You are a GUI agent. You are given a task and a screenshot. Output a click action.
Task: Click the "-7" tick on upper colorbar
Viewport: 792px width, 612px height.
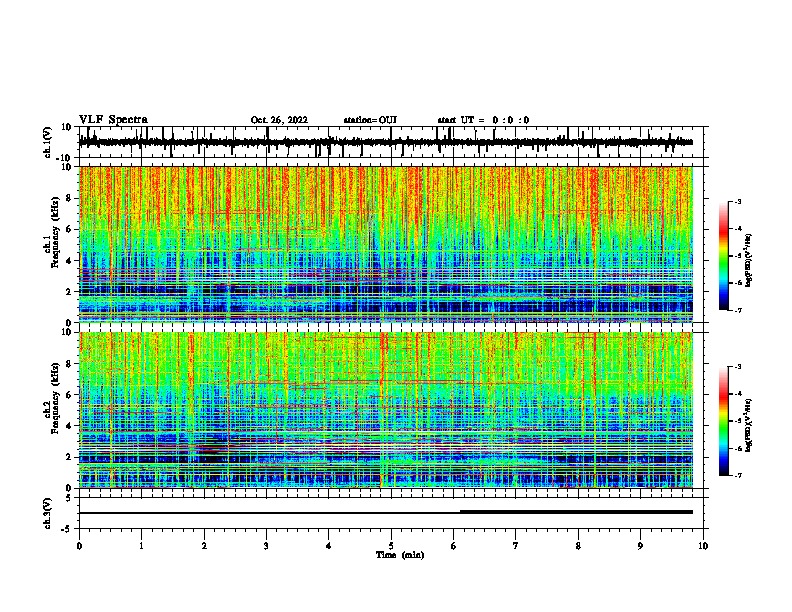point(737,310)
